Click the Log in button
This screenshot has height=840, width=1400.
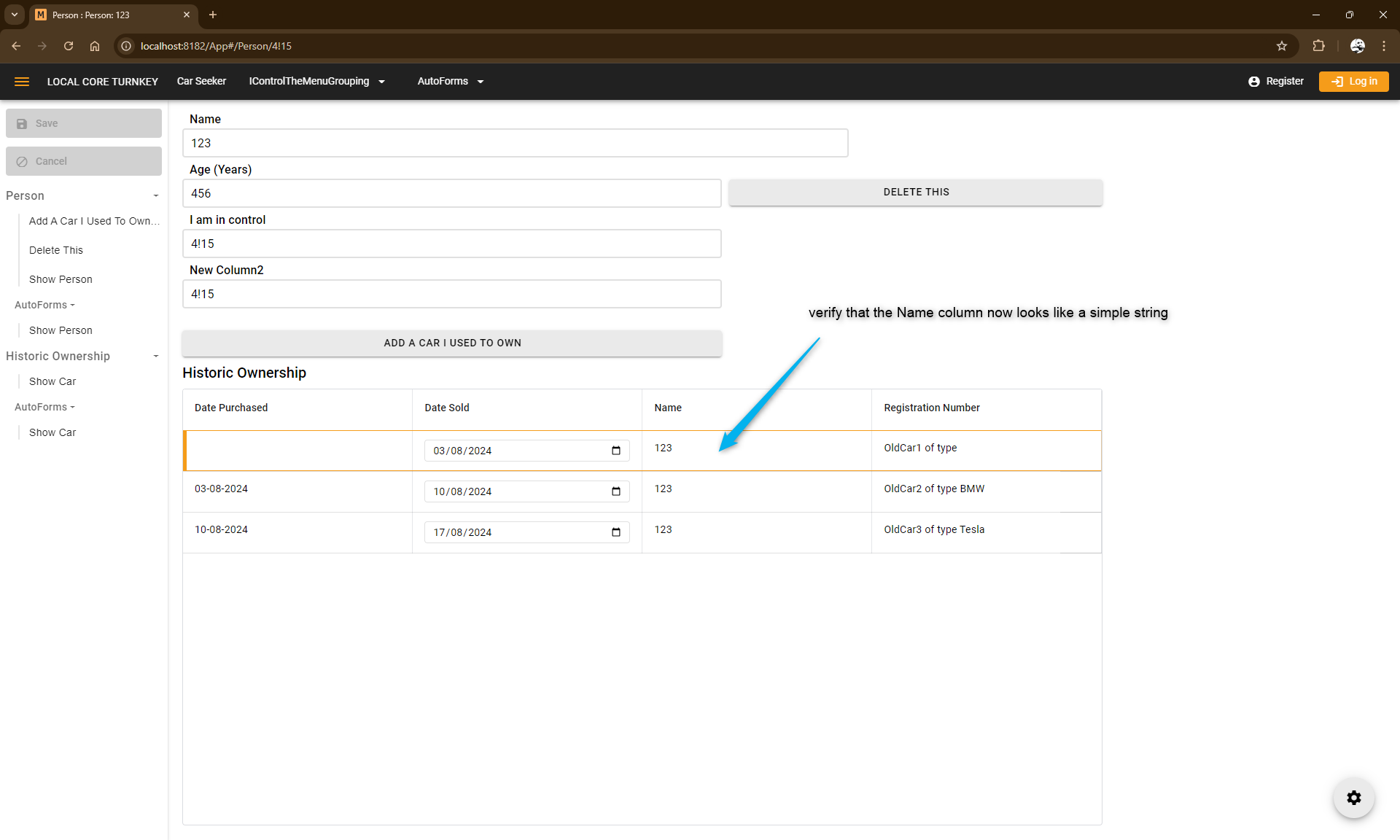[1353, 82]
